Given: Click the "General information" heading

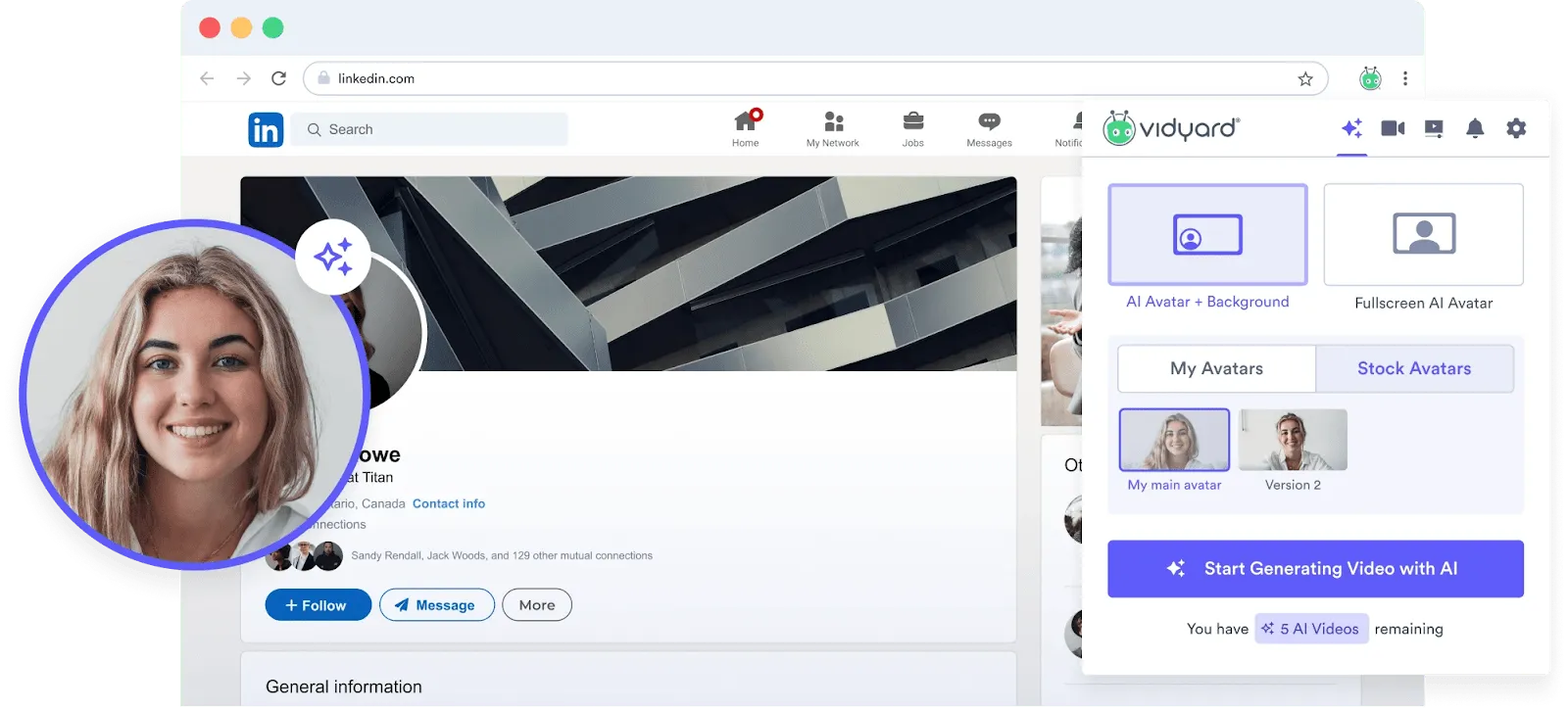Looking at the screenshot, I should click(344, 687).
